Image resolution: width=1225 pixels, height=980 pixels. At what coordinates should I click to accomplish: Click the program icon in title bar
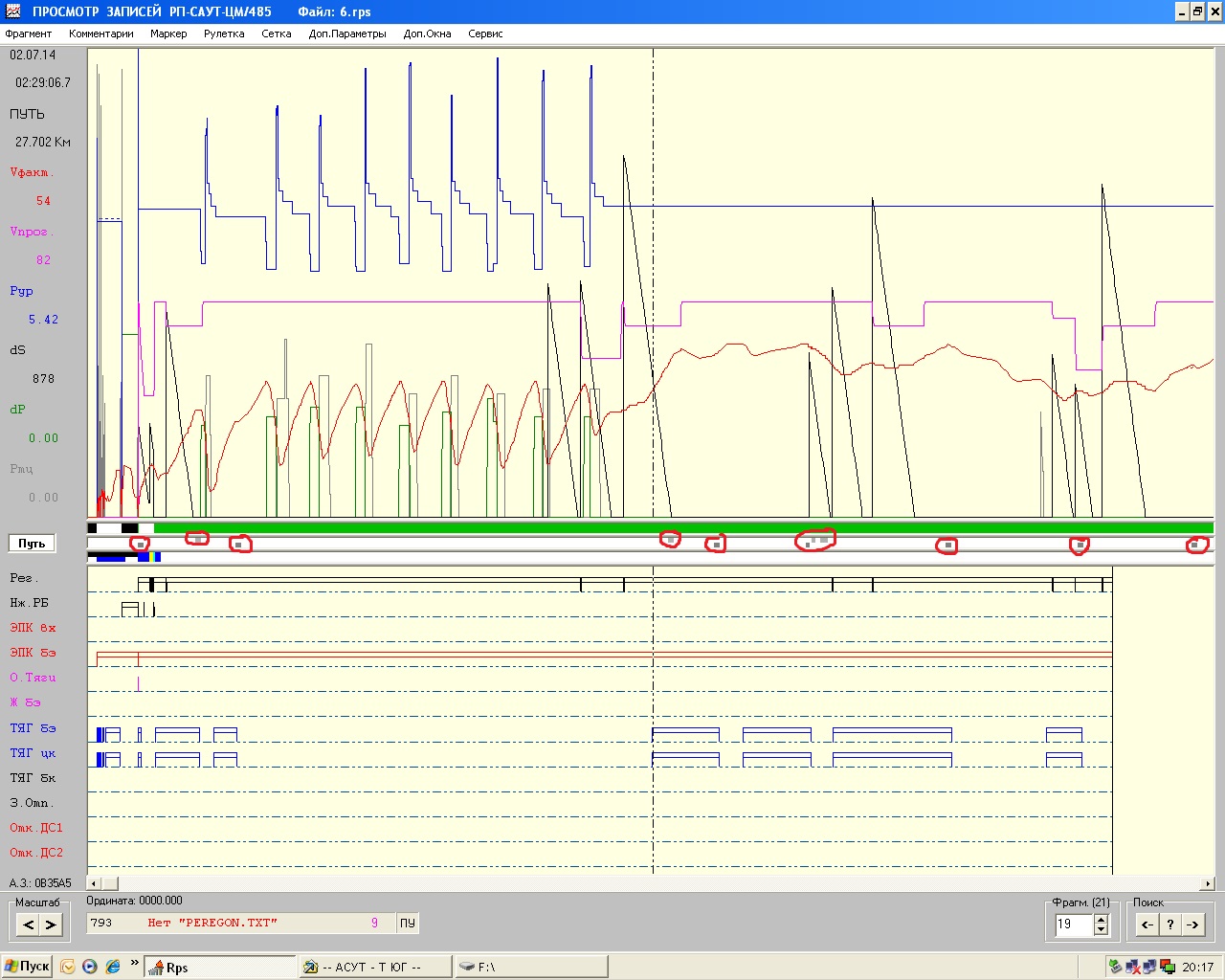(x=12, y=11)
